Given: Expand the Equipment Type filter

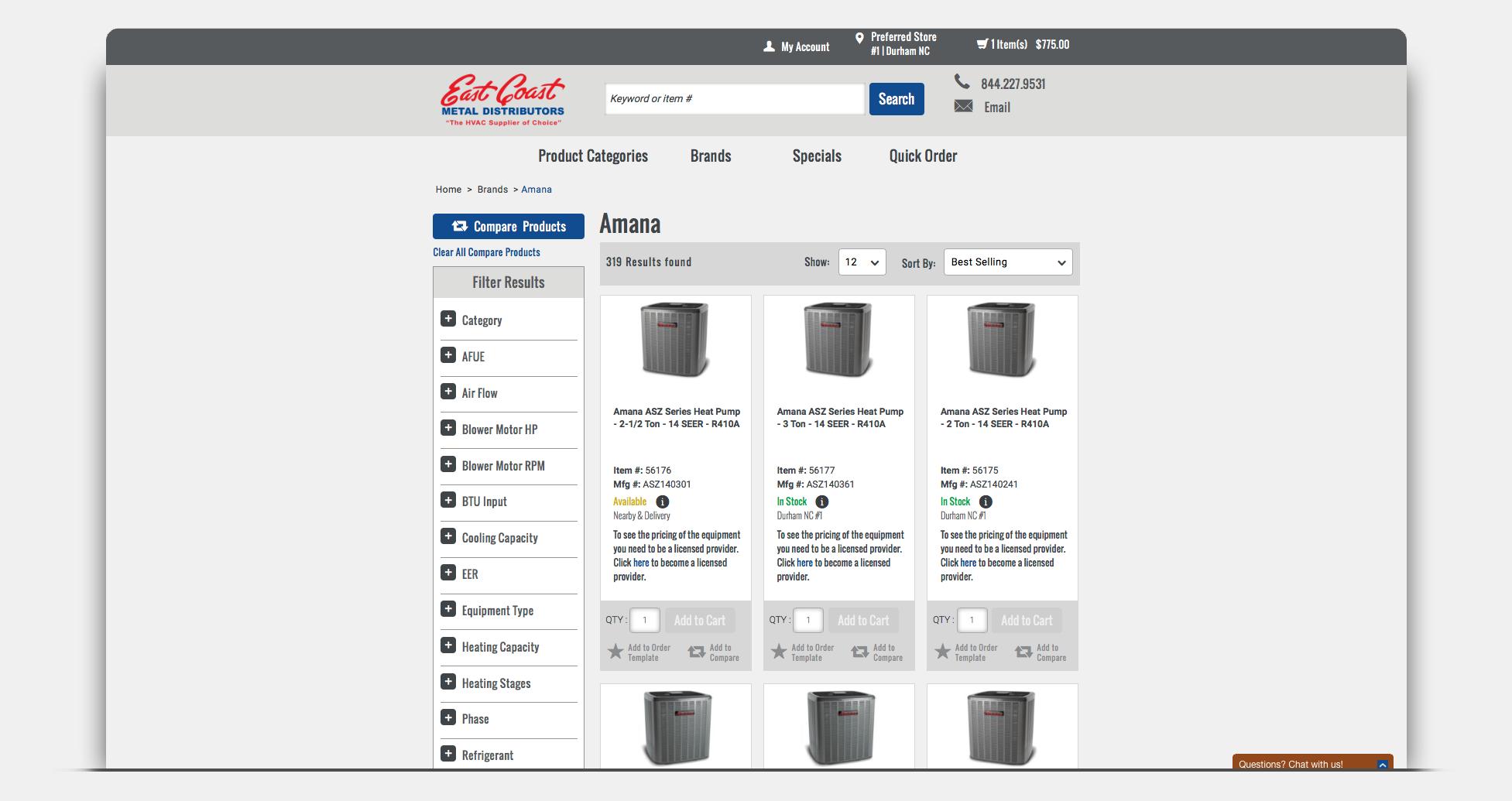Looking at the screenshot, I should [447, 609].
